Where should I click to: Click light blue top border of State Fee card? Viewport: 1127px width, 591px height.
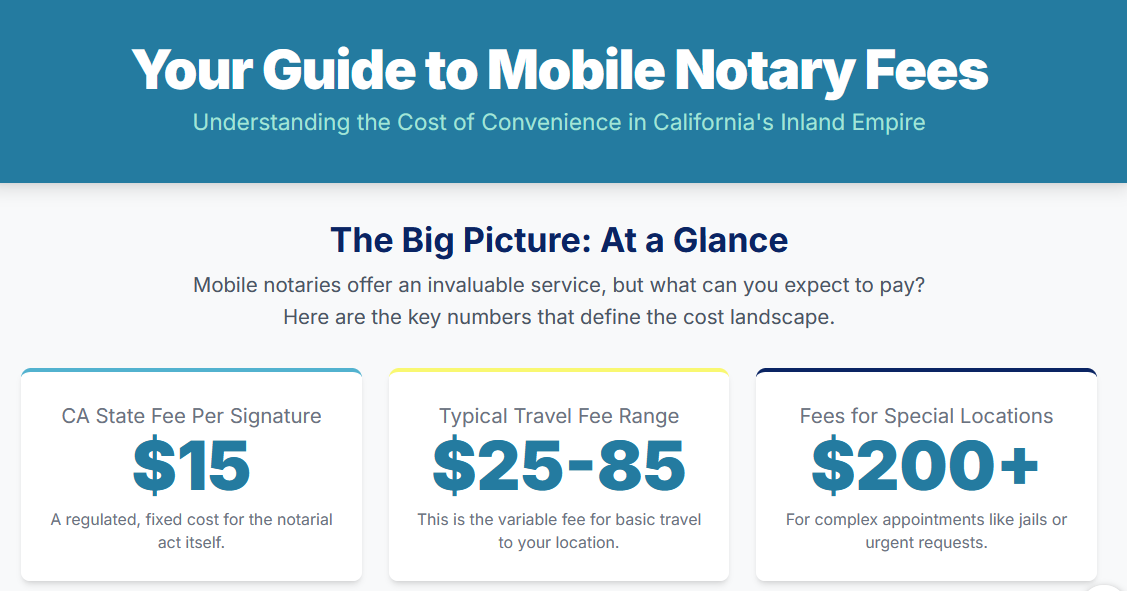click(192, 370)
